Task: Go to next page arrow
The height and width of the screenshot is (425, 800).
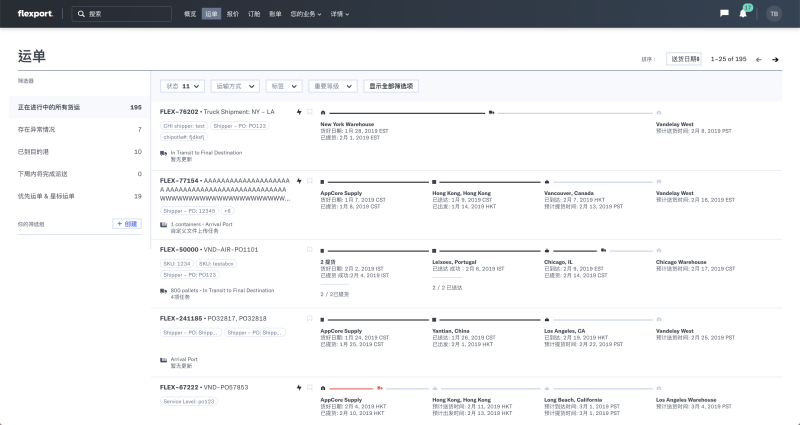Action: click(774, 59)
